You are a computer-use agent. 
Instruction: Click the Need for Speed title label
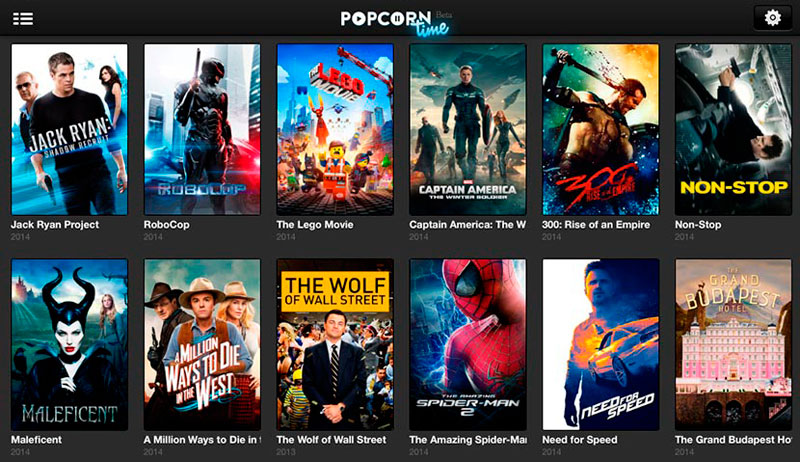click(580, 440)
